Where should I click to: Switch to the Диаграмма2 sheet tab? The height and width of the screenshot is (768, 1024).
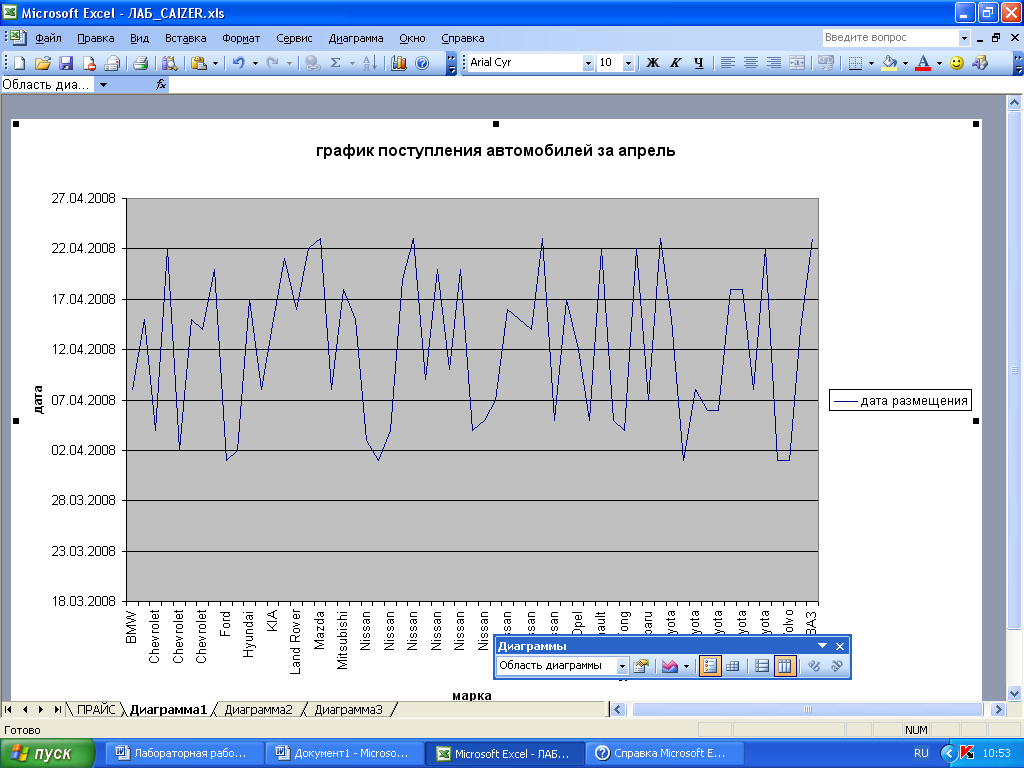[x=258, y=710]
